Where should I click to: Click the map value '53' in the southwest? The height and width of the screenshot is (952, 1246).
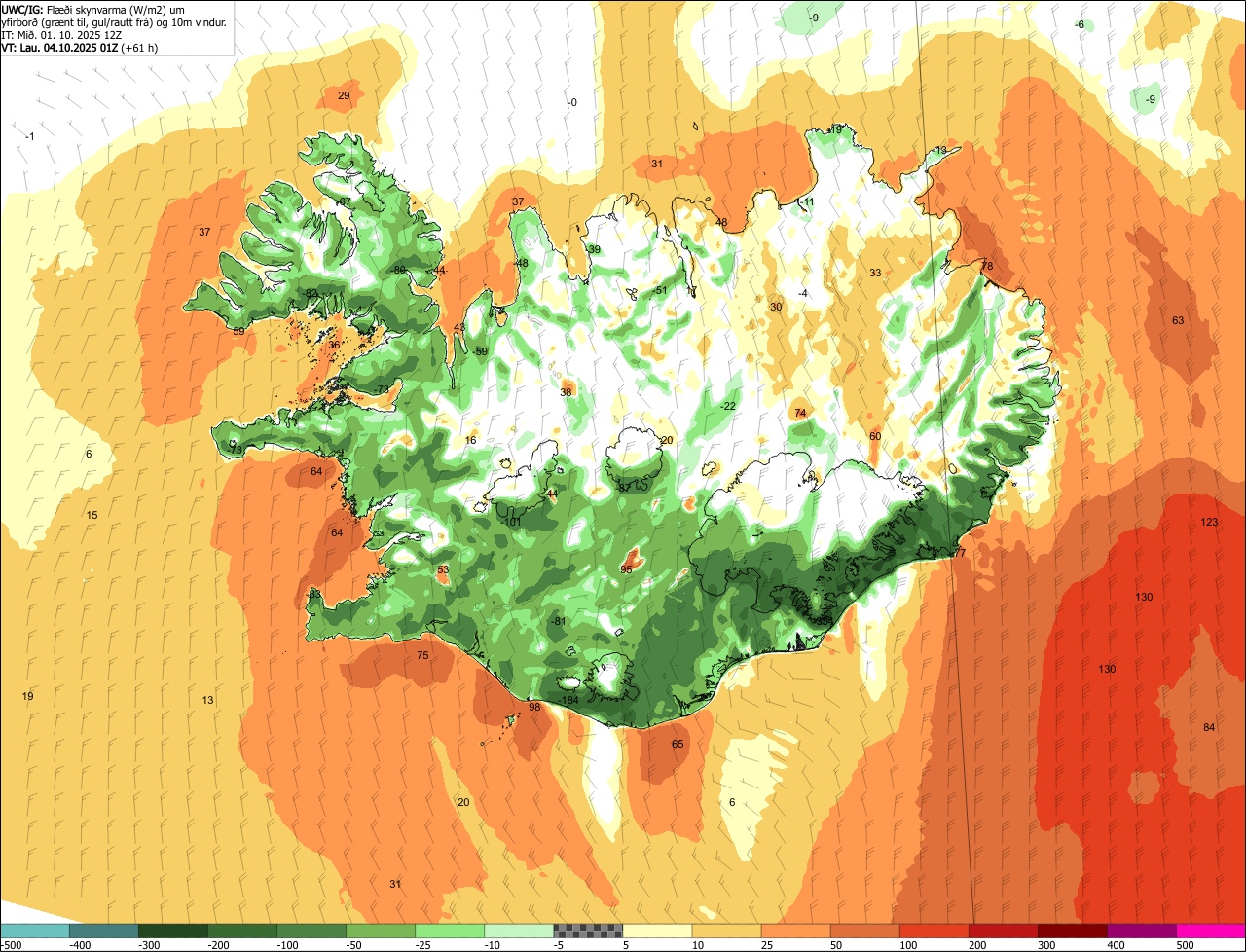pyautogui.click(x=443, y=570)
